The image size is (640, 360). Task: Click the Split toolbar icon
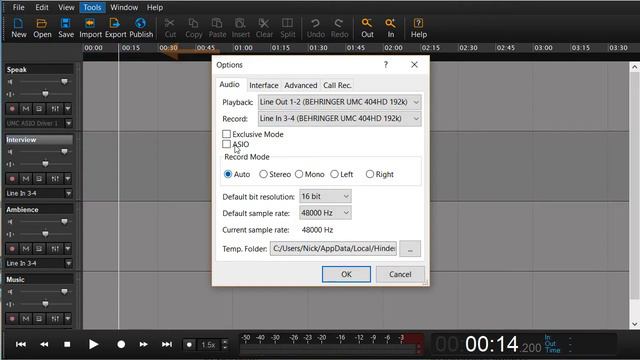(x=287, y=28)
